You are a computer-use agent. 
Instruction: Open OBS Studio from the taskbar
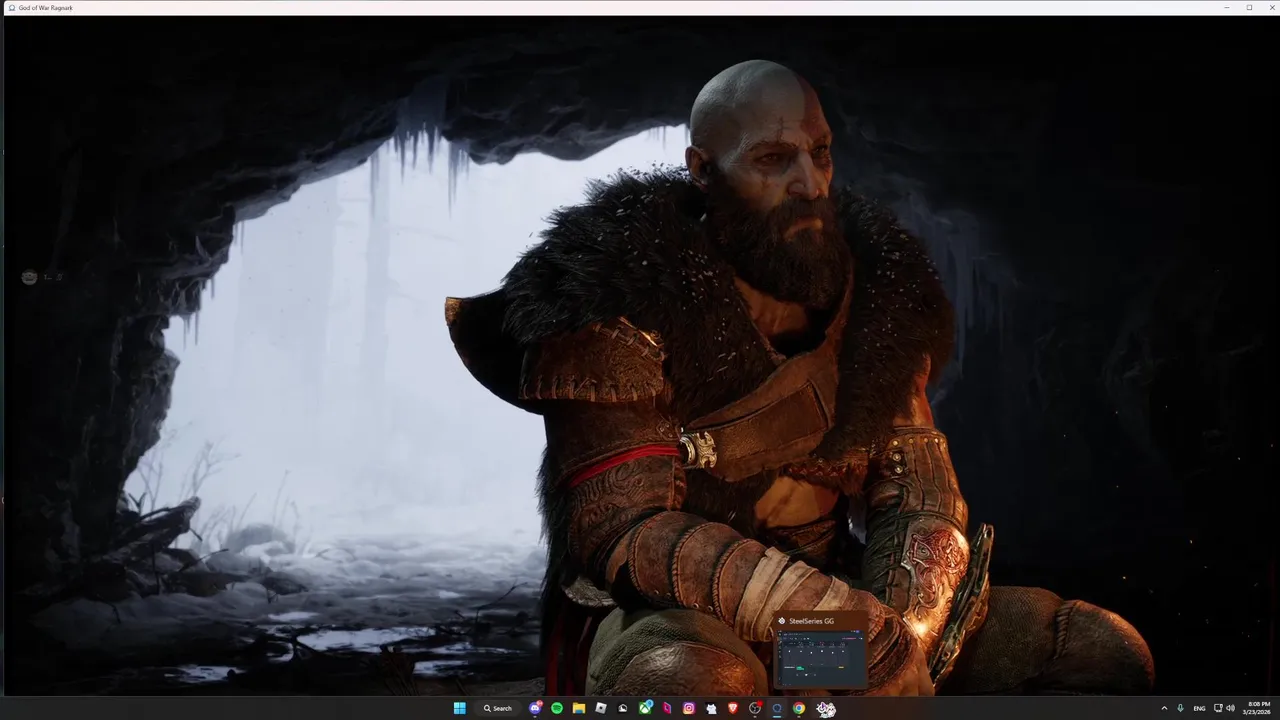coord(755,708)
